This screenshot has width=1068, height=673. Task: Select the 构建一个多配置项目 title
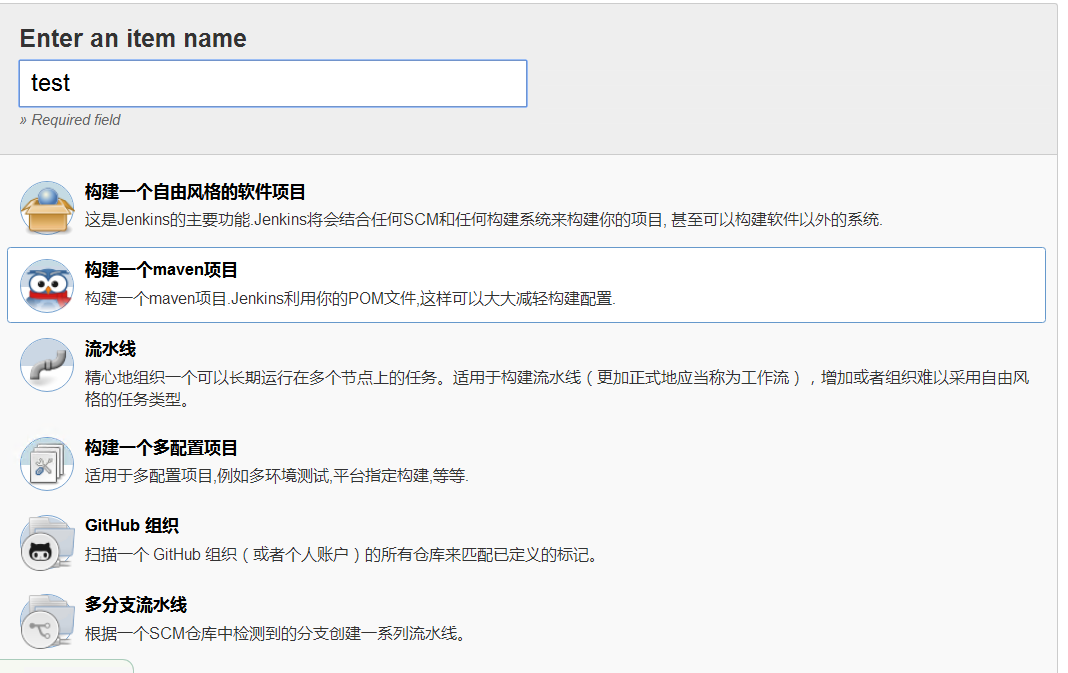coord(161,448)
